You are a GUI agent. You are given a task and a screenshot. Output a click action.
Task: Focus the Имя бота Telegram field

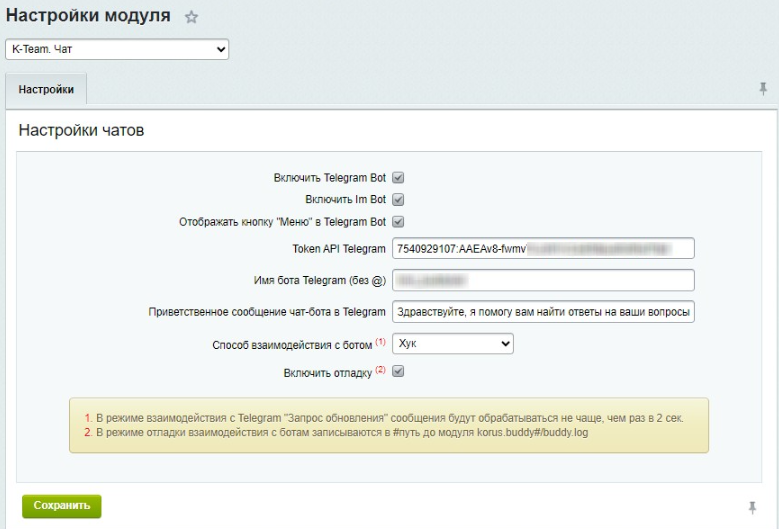click(x=543, y=280)
